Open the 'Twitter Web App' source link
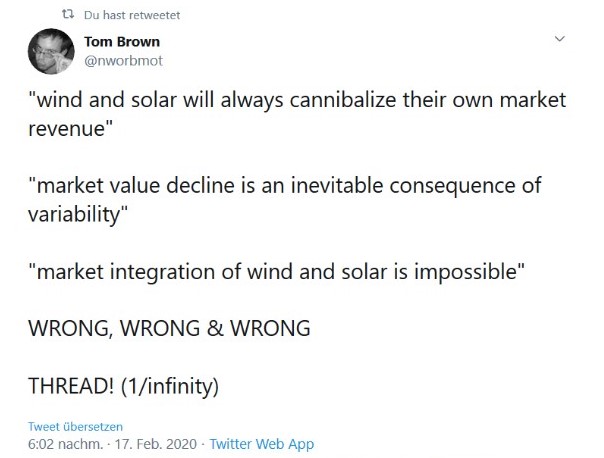This screenshot has height=458, width=604. [262, 444]
